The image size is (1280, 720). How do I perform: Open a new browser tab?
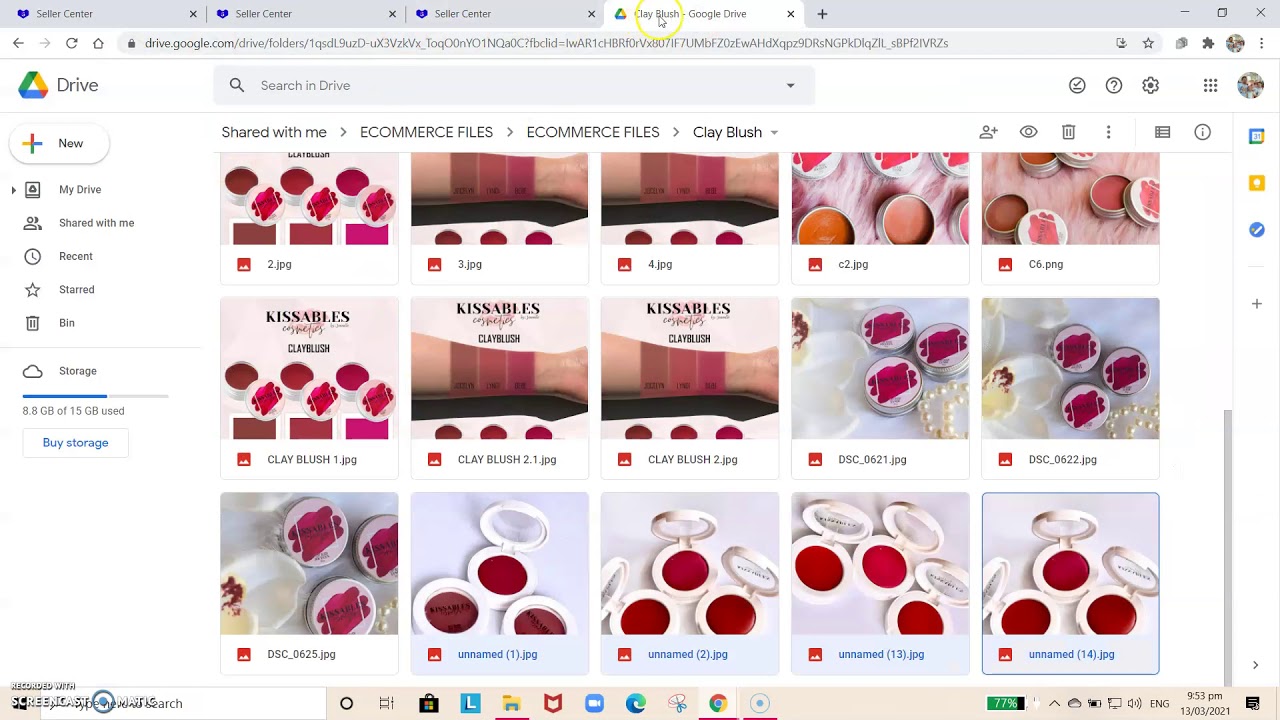822,14
